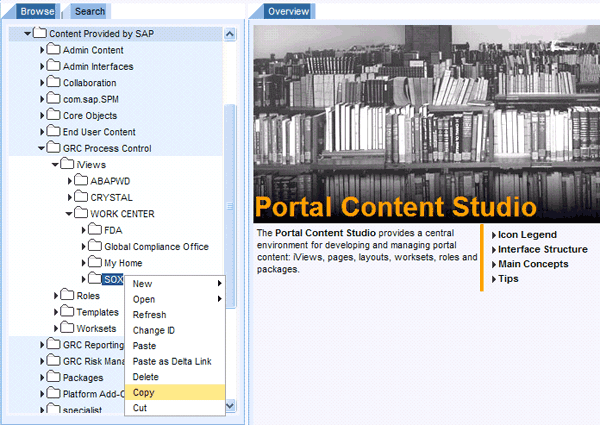
Task: Choose Paste as Delta Link
Action: [x=175, y=361]
